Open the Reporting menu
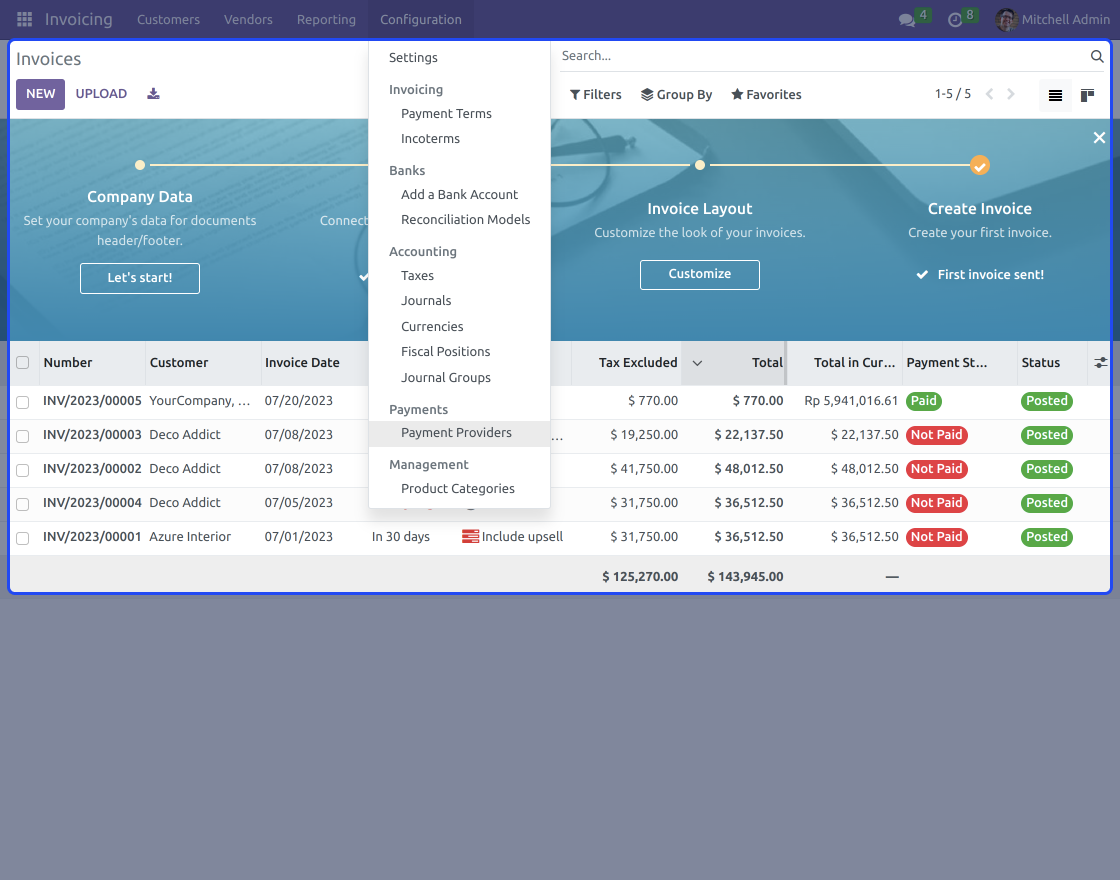Screen dimensions: 1120x880 click(x=326, y=19)
